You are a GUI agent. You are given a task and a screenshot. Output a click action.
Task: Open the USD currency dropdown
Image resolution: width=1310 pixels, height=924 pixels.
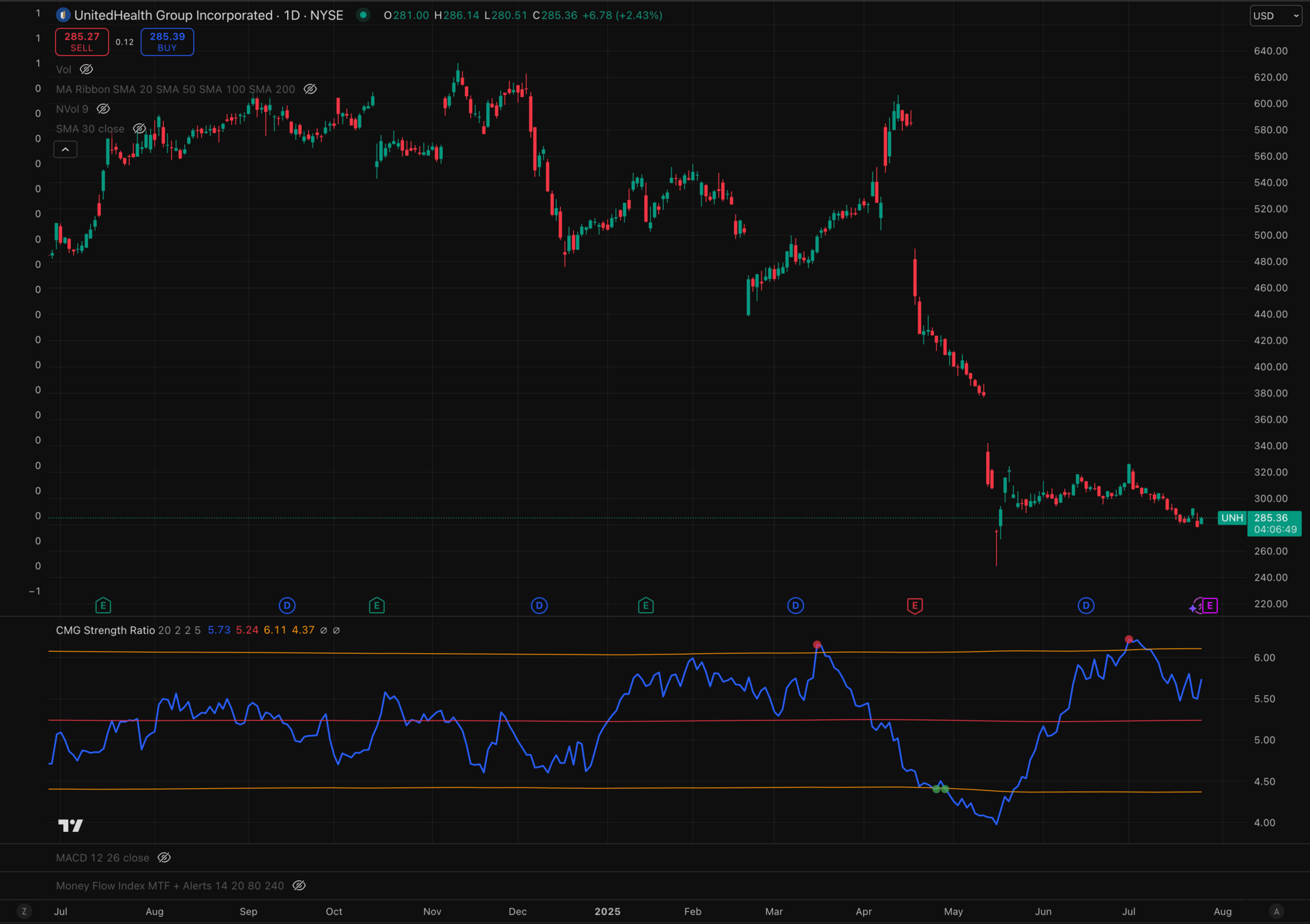(x=1276, y=16)
